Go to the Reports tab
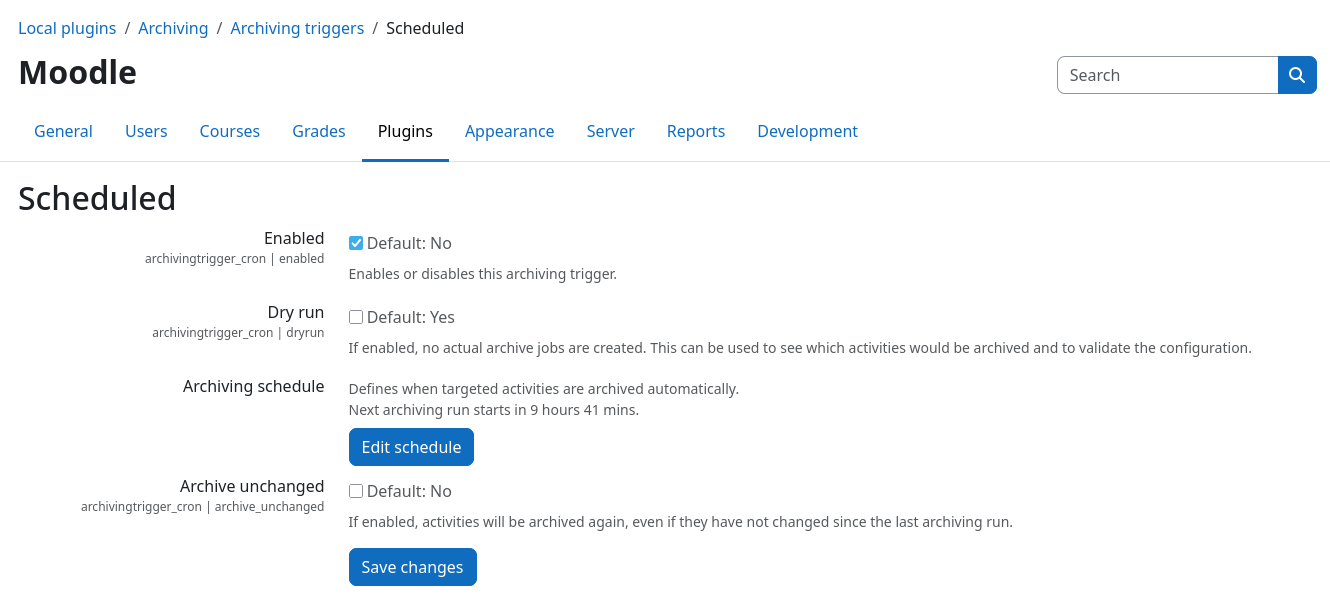The width and height of the screenshot is (1330, 605). (x=696, y=131)
